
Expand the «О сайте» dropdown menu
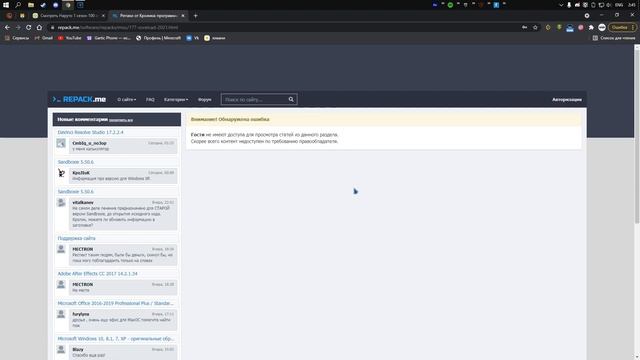(x=127, y=99)
